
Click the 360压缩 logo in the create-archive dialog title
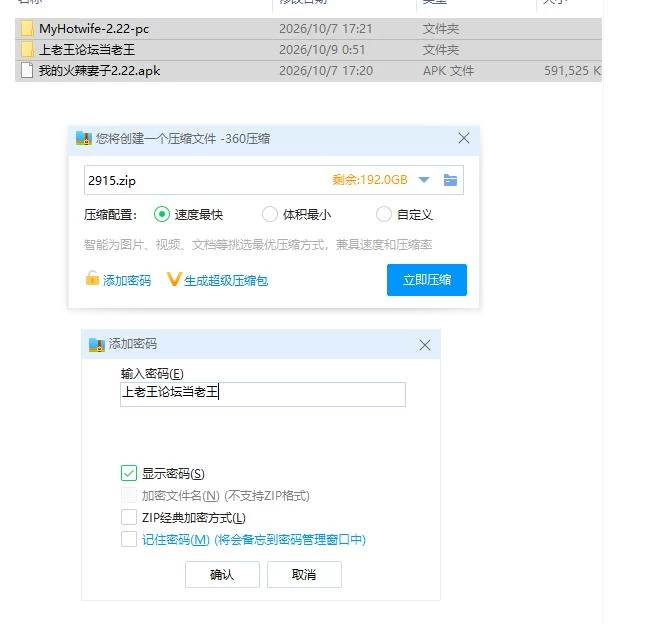tap(84, 138)
